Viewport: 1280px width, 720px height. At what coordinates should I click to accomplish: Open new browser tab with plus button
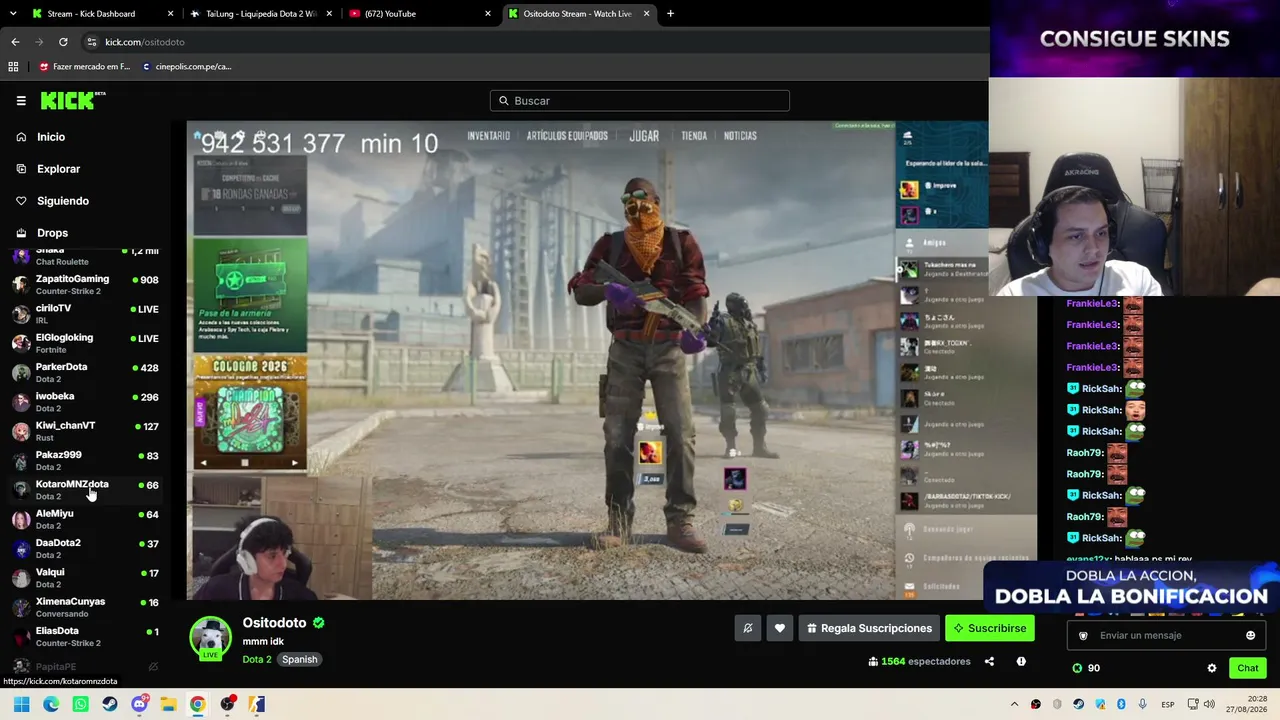coord(670,13)
